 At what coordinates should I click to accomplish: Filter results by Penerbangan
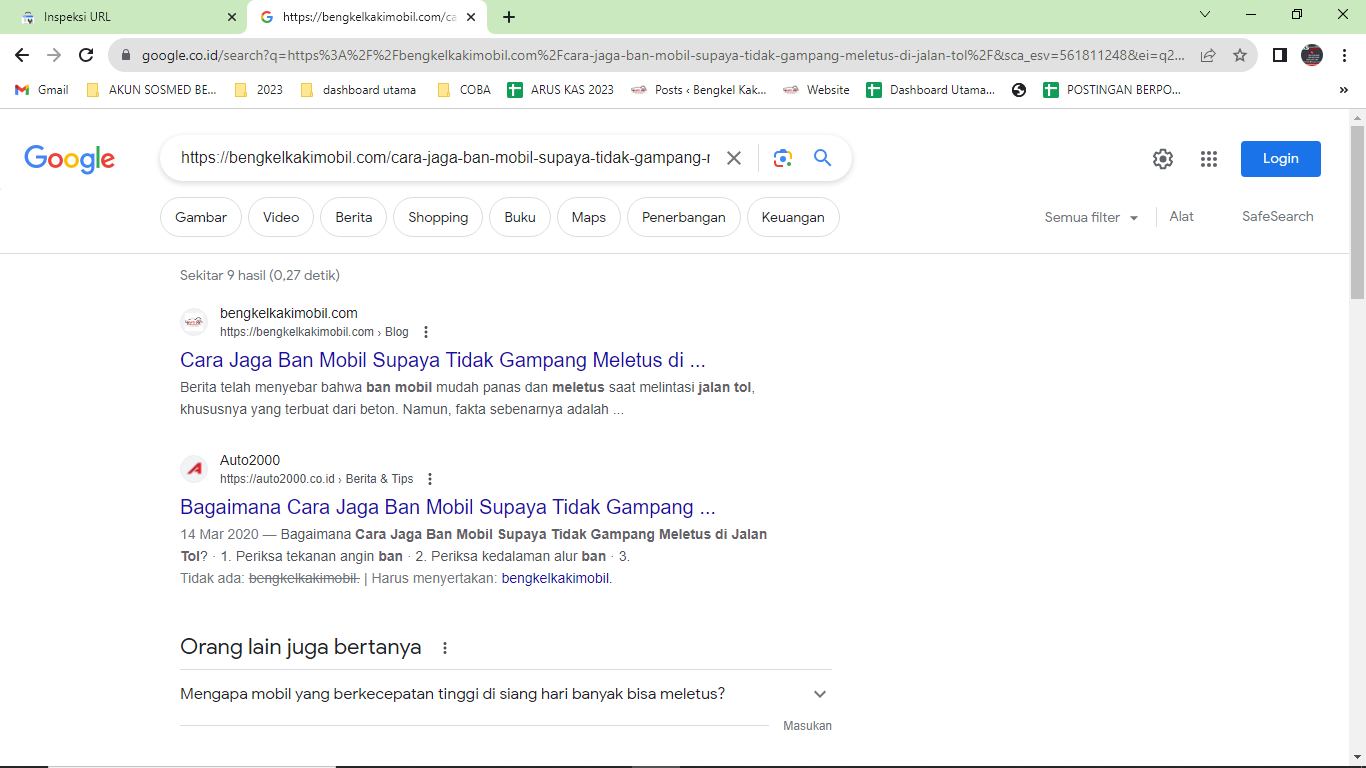click(684, 217)
